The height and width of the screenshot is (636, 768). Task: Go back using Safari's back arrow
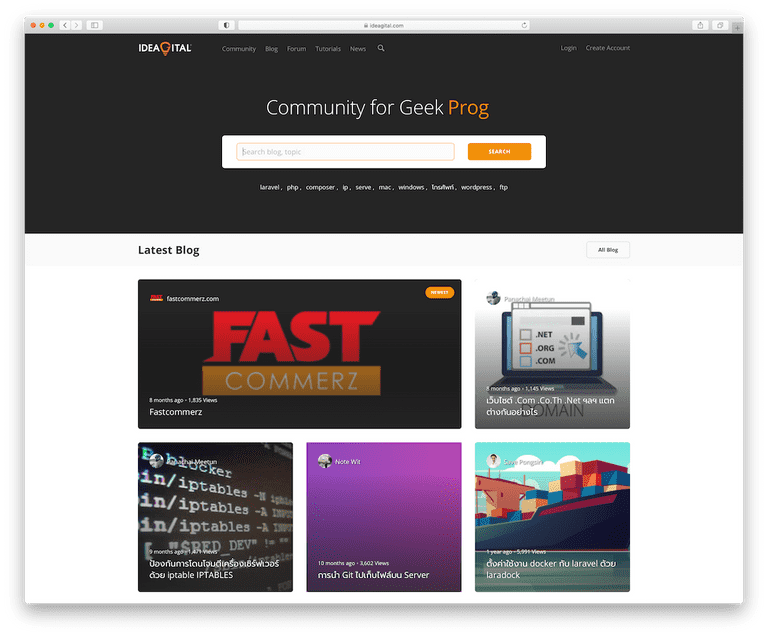(65, 25)
